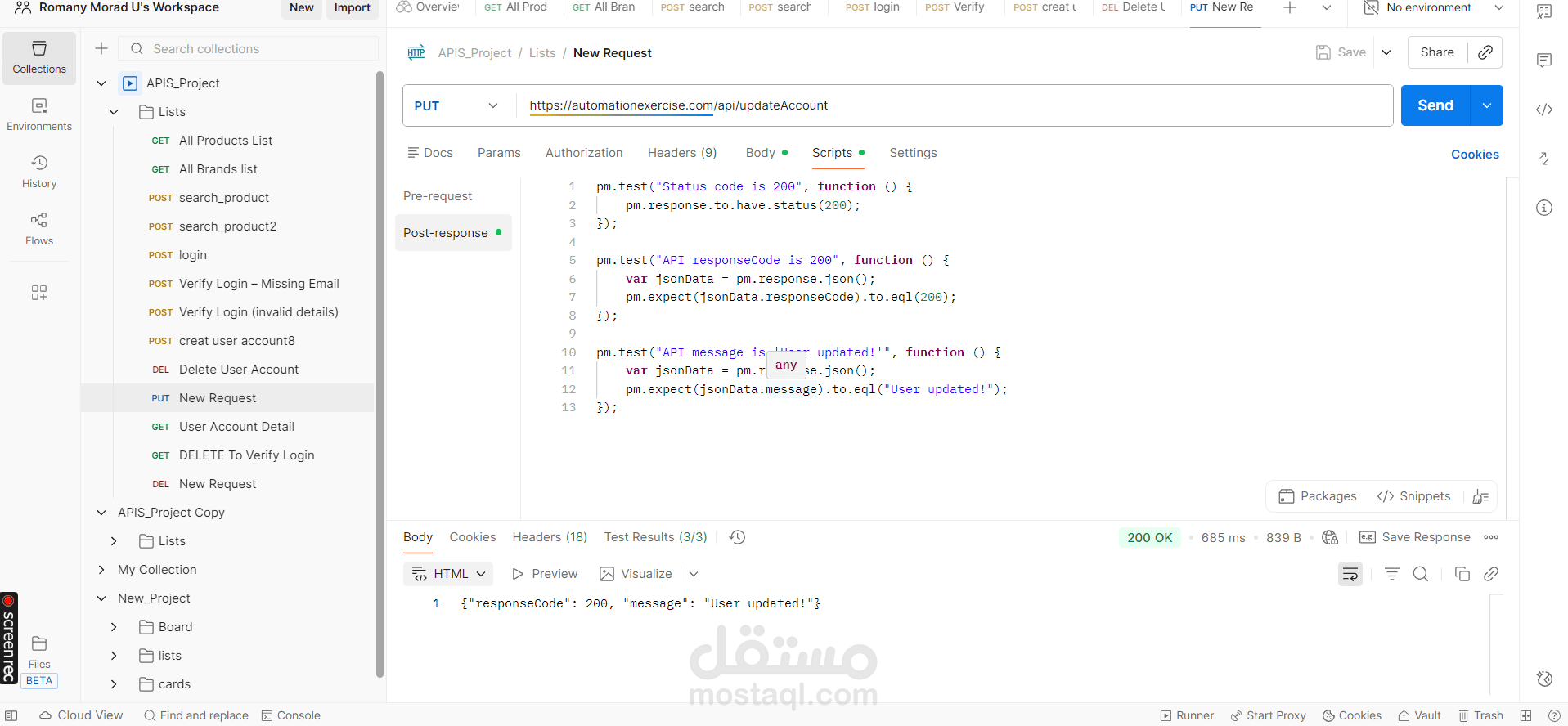
Task: Click the Save Response button
Action: coord(1415,537)
